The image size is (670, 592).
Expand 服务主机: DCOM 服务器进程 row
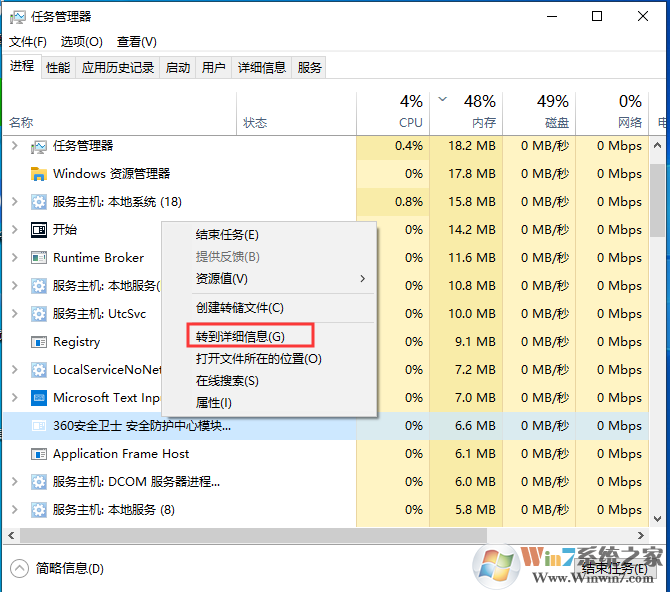click(15, 482)
